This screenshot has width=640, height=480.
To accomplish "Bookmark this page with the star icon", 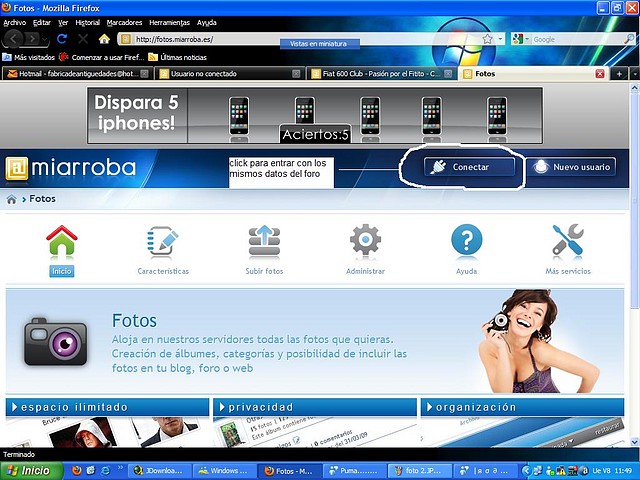I will [487, 39].
